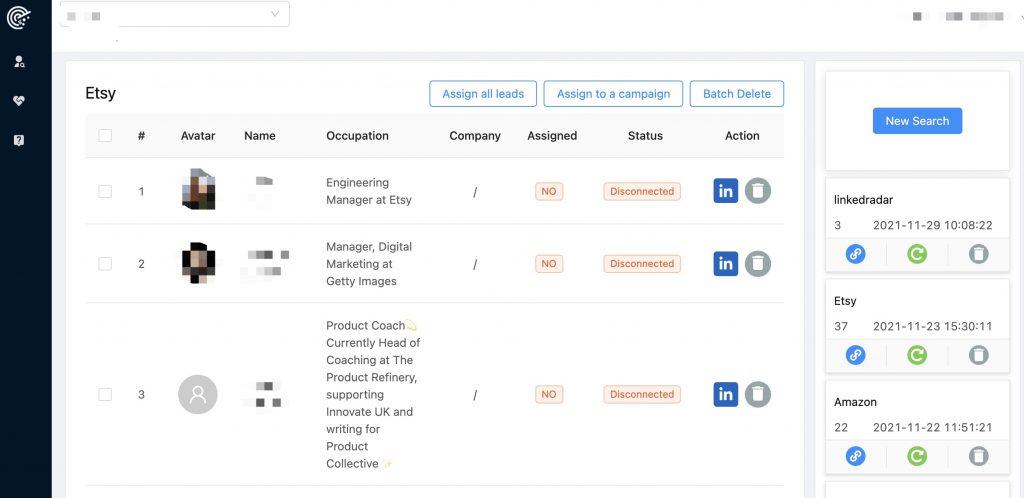Select the Amazon search title
Screen dimensions: 1024x498
click(855, 402)
